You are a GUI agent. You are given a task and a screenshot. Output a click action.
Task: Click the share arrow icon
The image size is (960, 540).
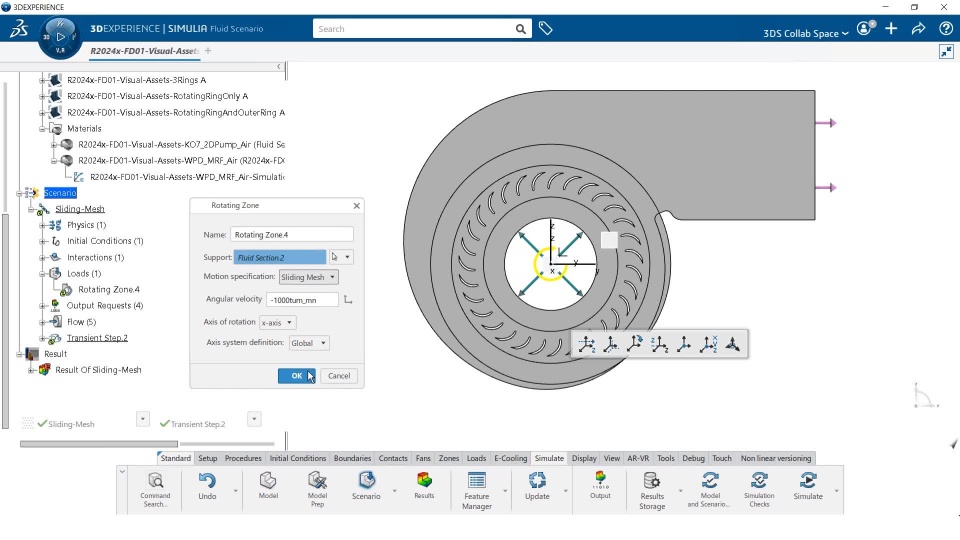click(918, 28)
